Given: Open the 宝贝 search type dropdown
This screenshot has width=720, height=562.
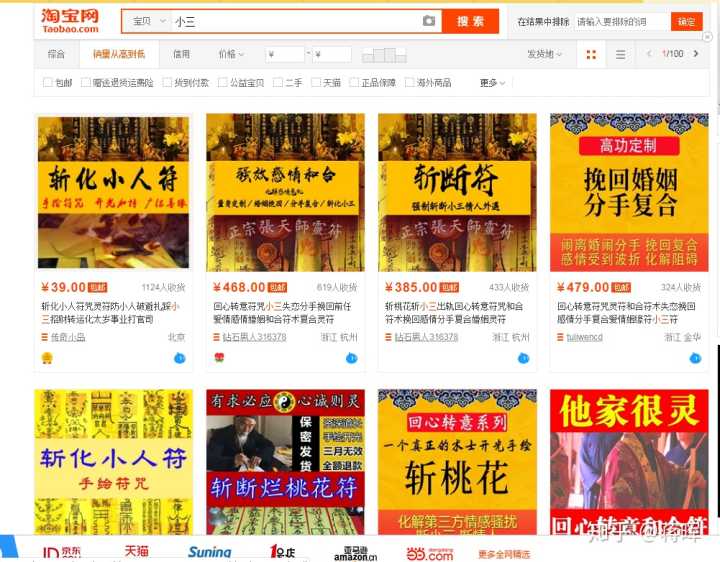Looking at the screenshot, I should tap(148, 21).
